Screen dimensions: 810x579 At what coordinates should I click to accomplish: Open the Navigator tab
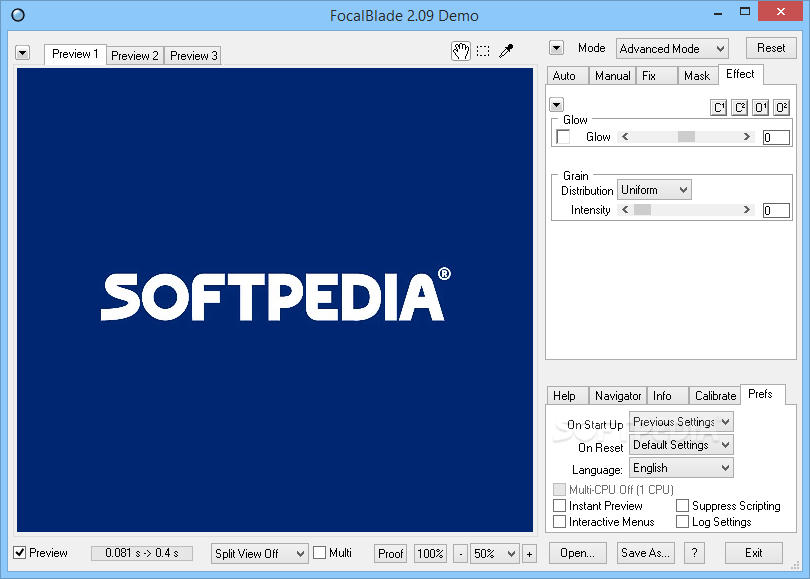point(618,396)
